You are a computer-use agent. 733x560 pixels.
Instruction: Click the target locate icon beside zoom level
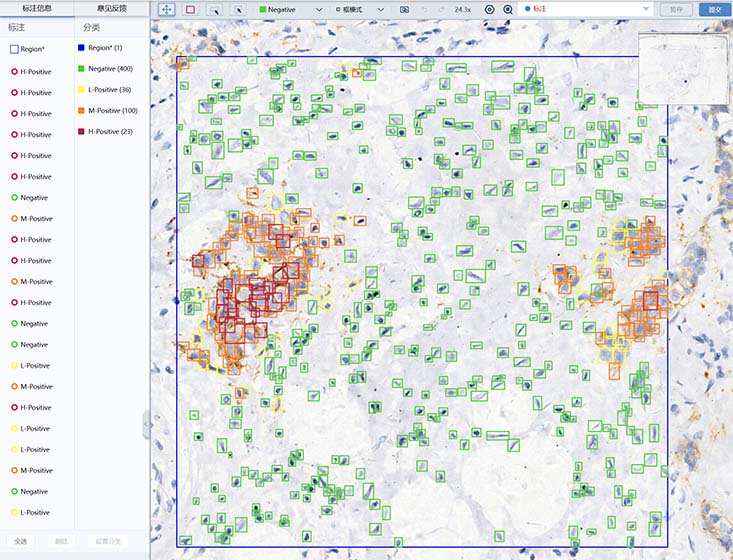pos(489,9)
